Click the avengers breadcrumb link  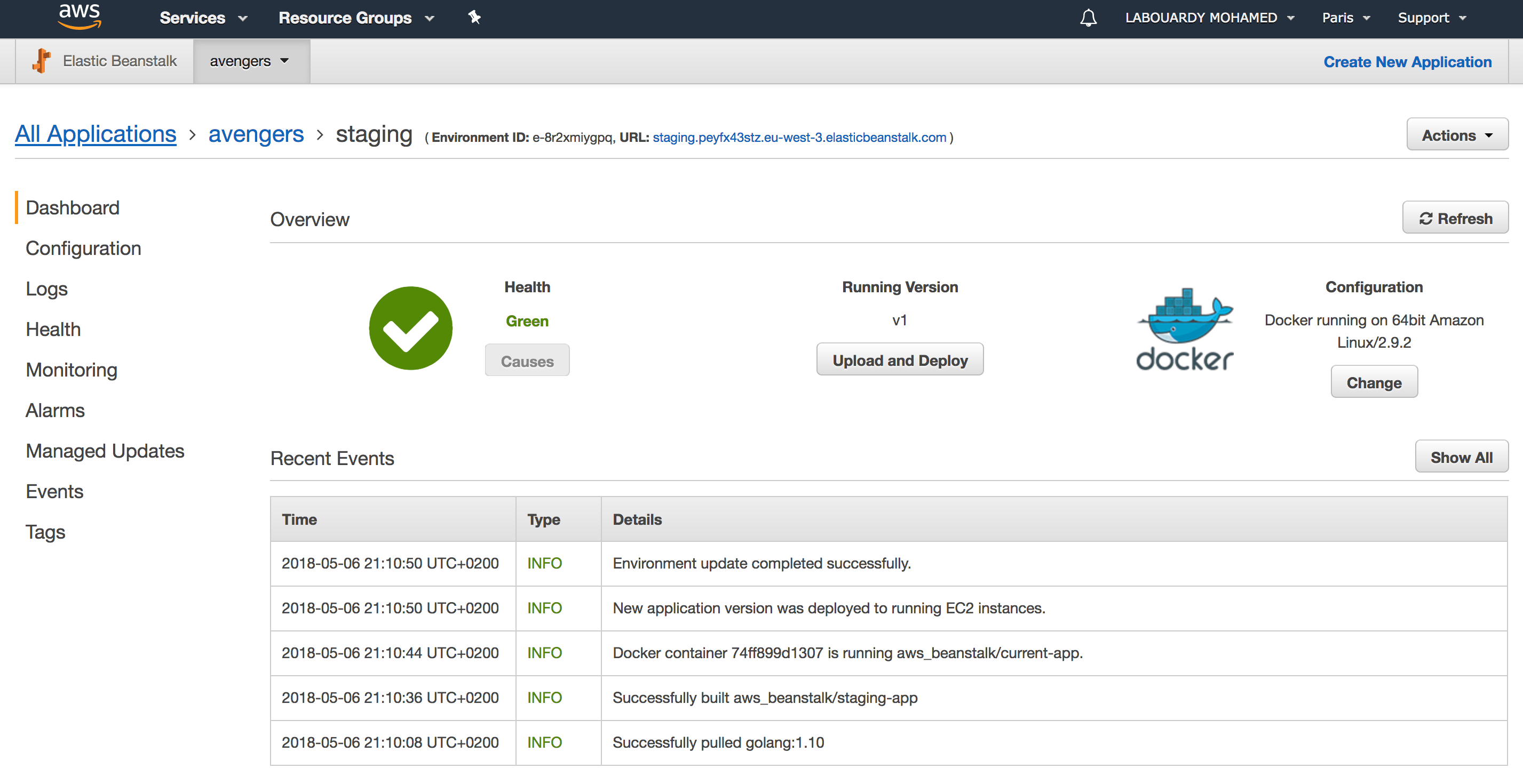tap(256, 134)
